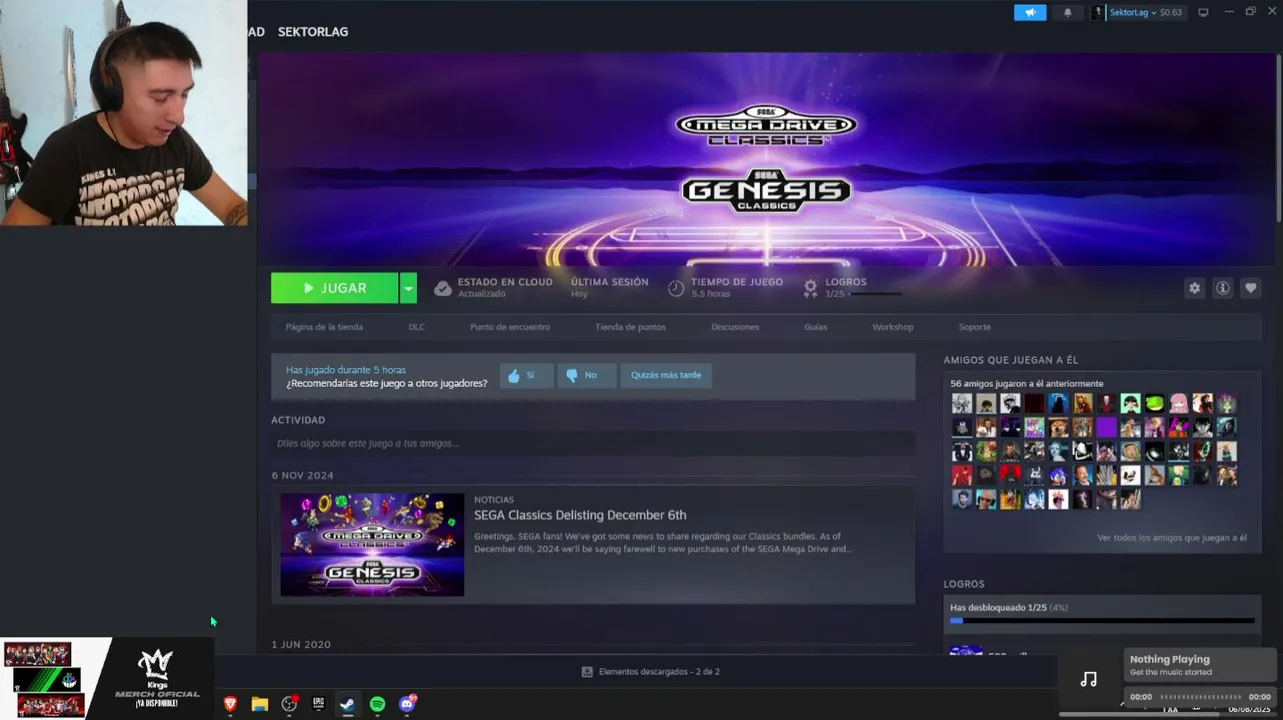The width and height of the screenshot is (1283, 720).
Task: Open SEGA Classics Delisting December 6th headline
Action: tap(580, 515)
